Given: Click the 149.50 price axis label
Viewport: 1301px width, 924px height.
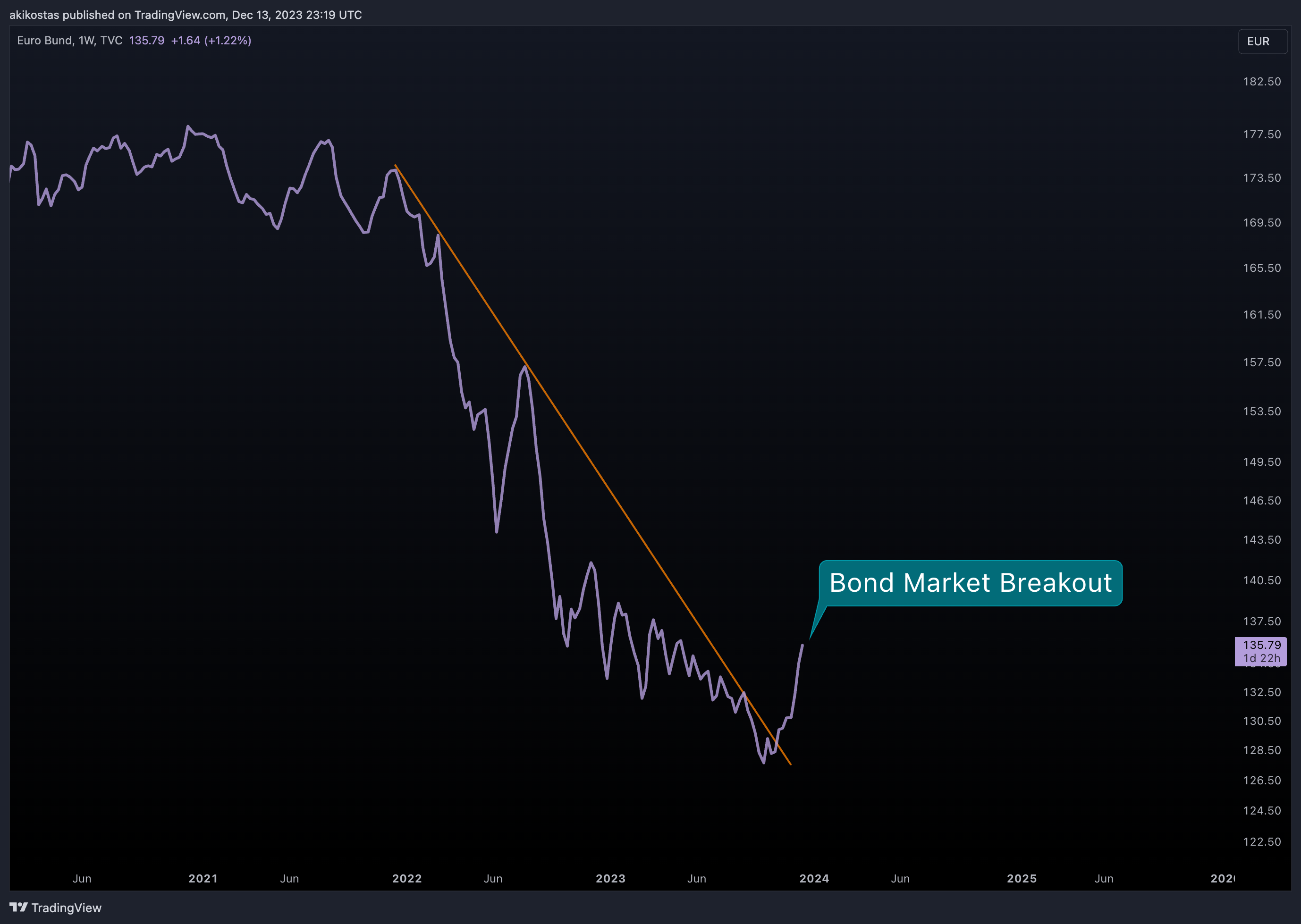Looking at the screenshot, I should click(1262, 462).
